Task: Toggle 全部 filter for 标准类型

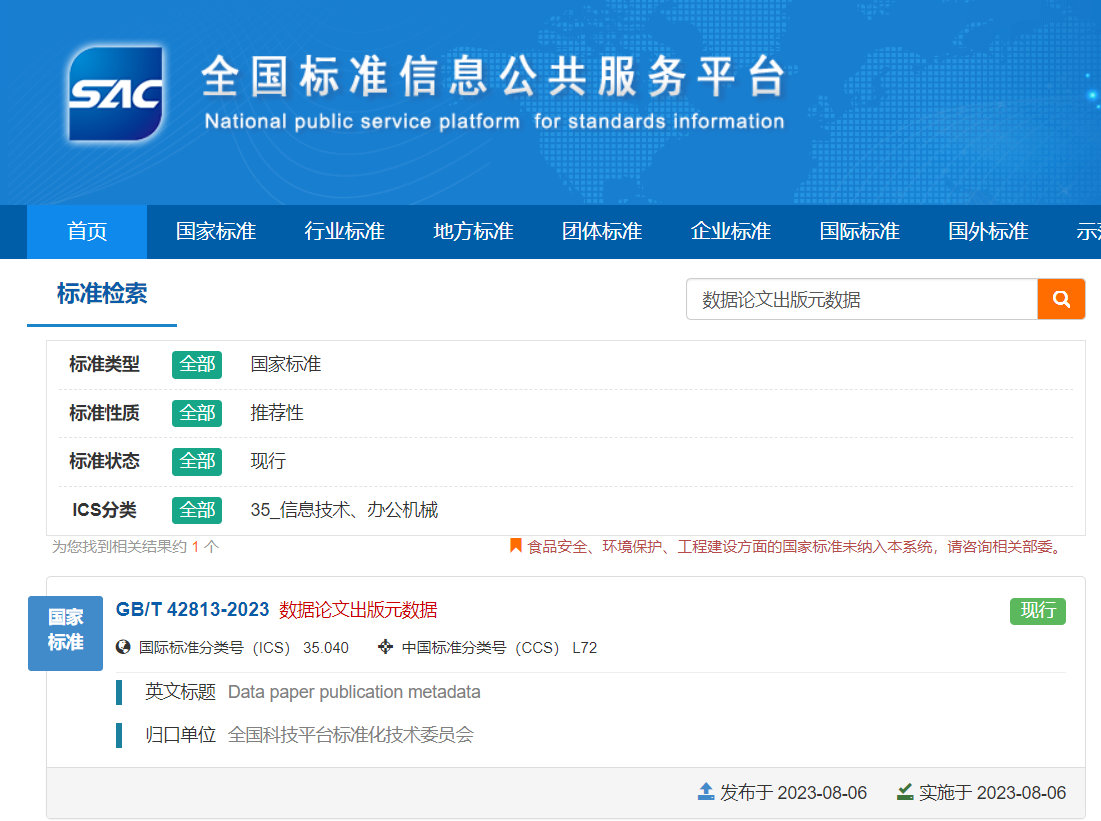Action: [197, 364]
